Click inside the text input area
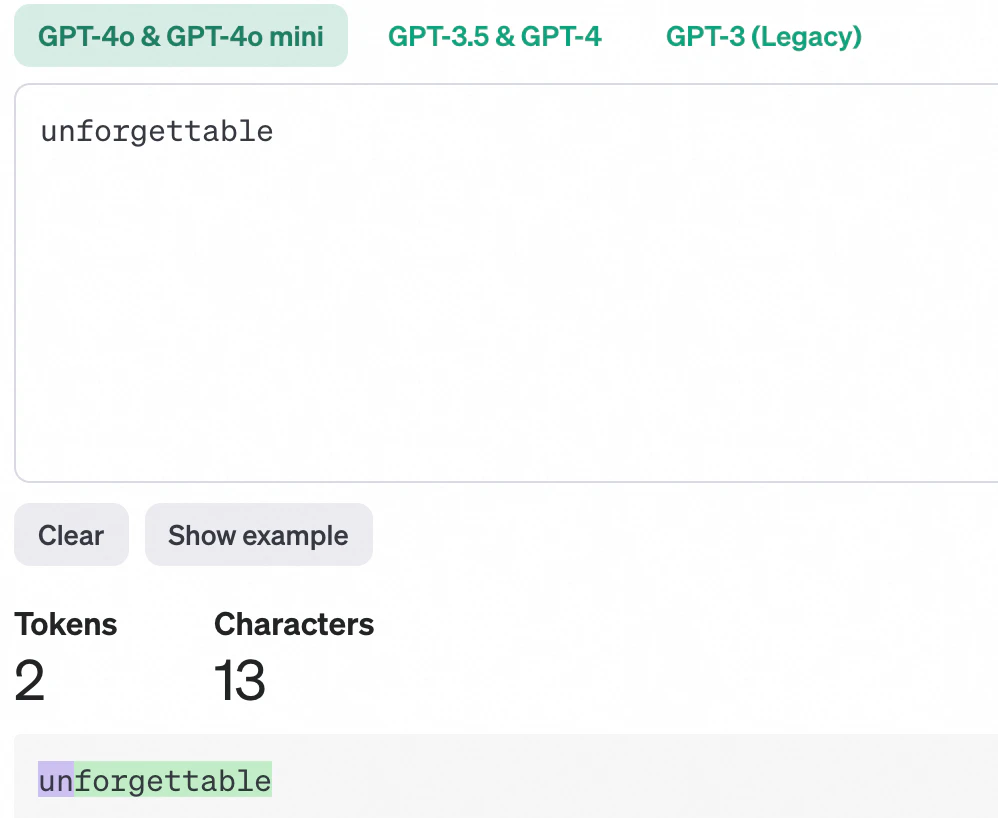 (x=507, y=283)
